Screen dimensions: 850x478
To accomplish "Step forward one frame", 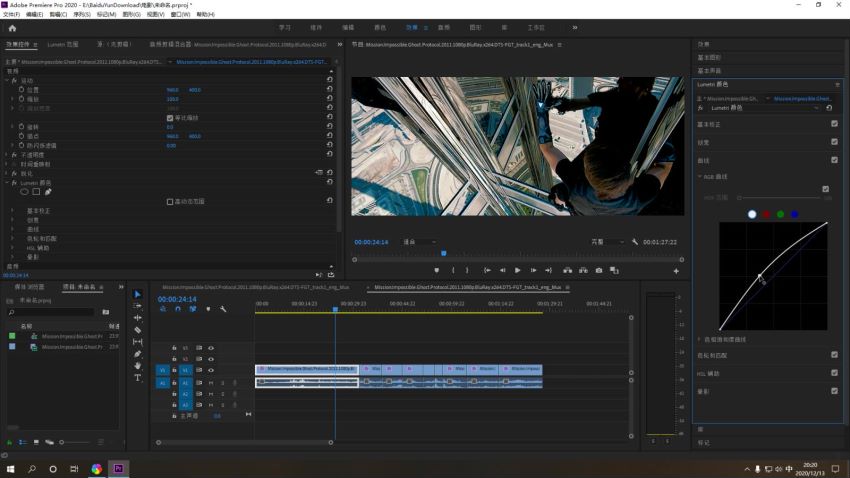I will coord(533,270).
